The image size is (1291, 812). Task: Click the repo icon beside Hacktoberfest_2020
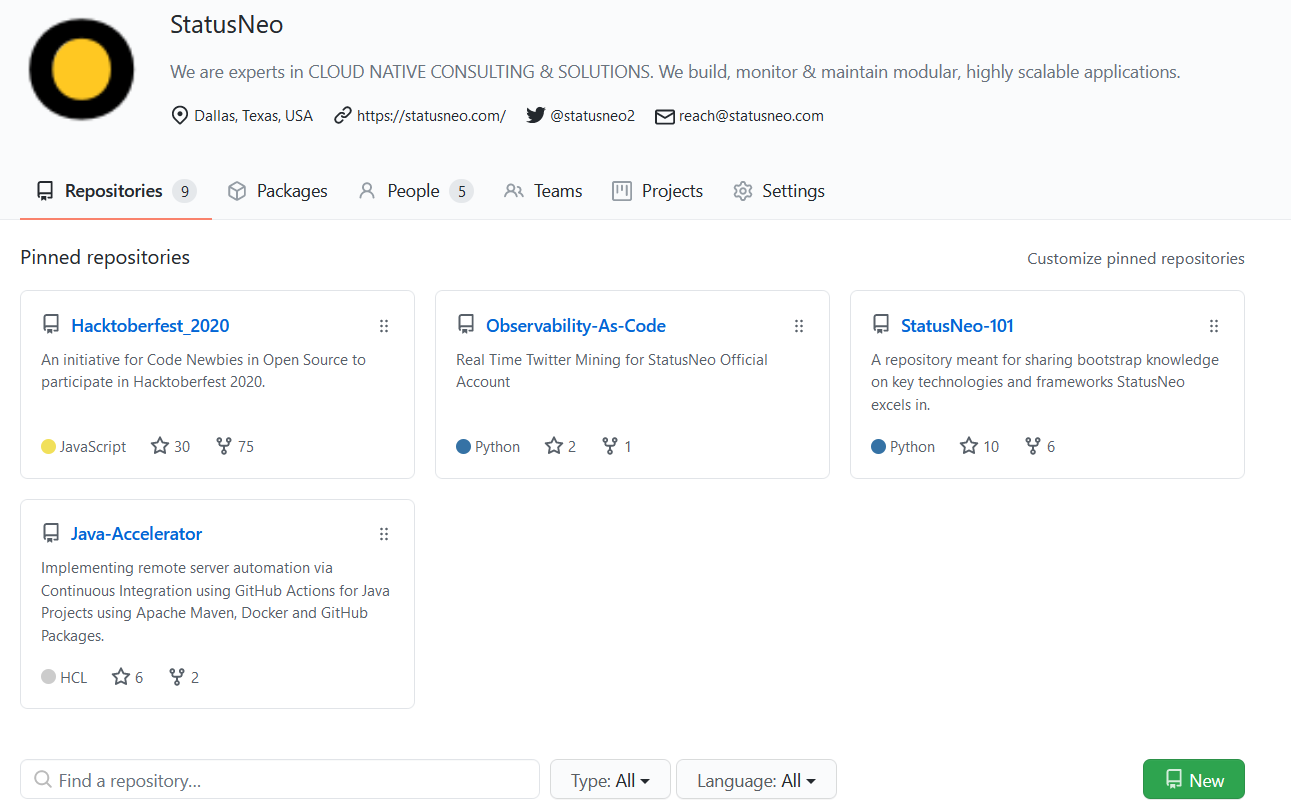(x=51, y=325)
